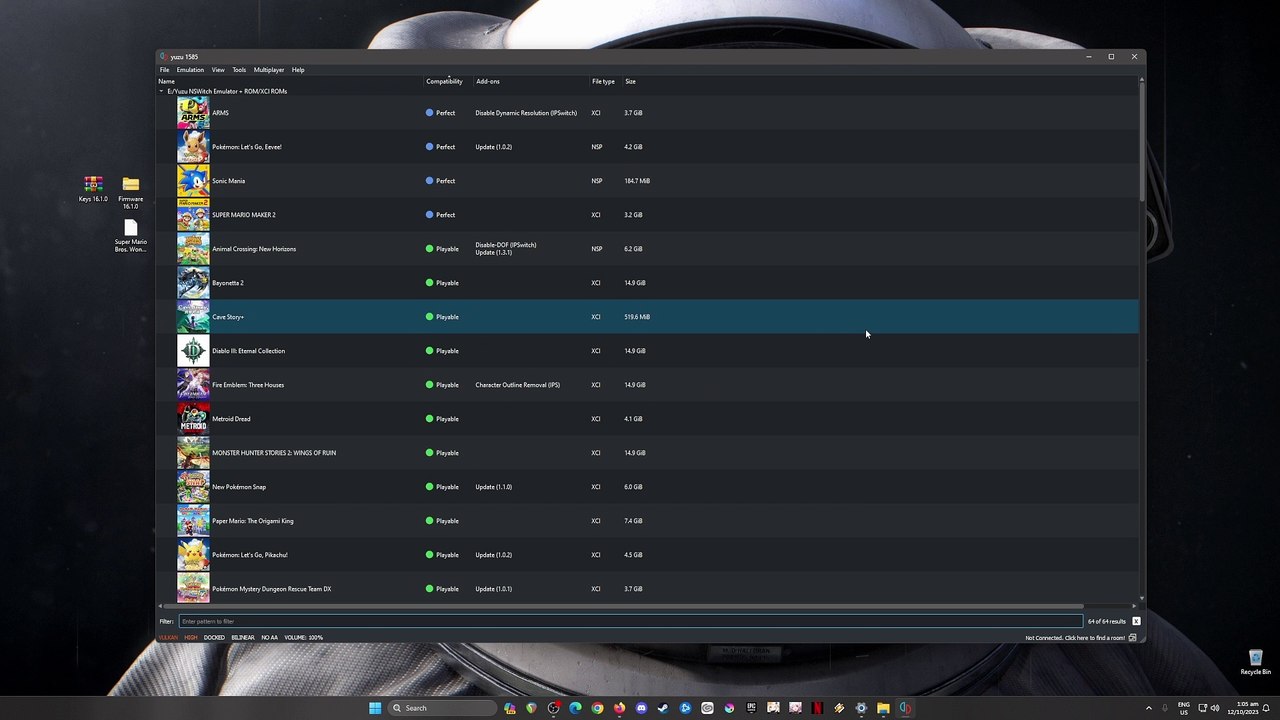Open the Emulation menu

(x=190, y=70)
